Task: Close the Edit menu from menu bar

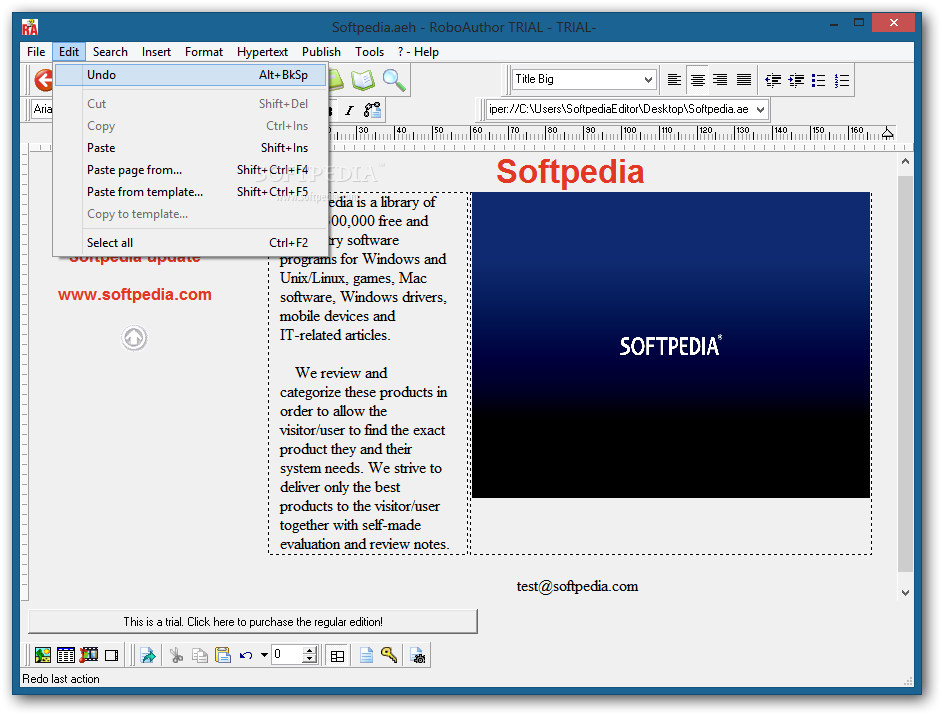Action: [x=68, y=52]
